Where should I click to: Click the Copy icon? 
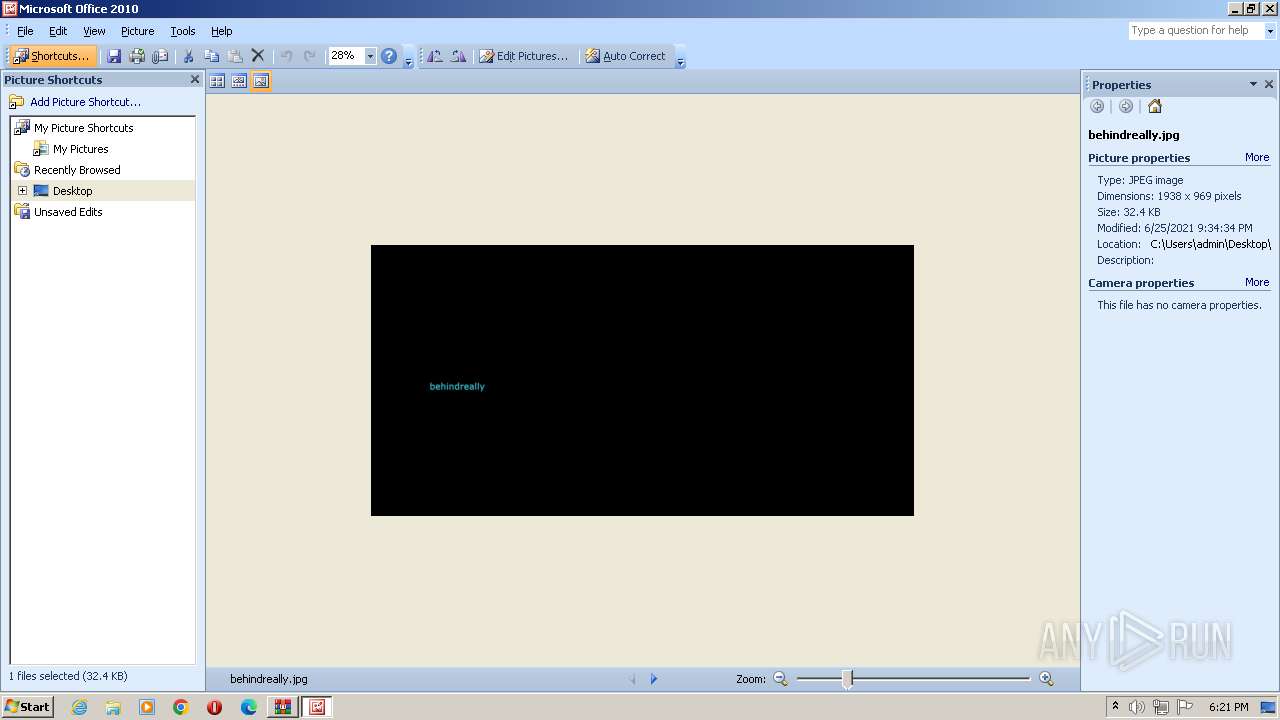pos(211,56)
